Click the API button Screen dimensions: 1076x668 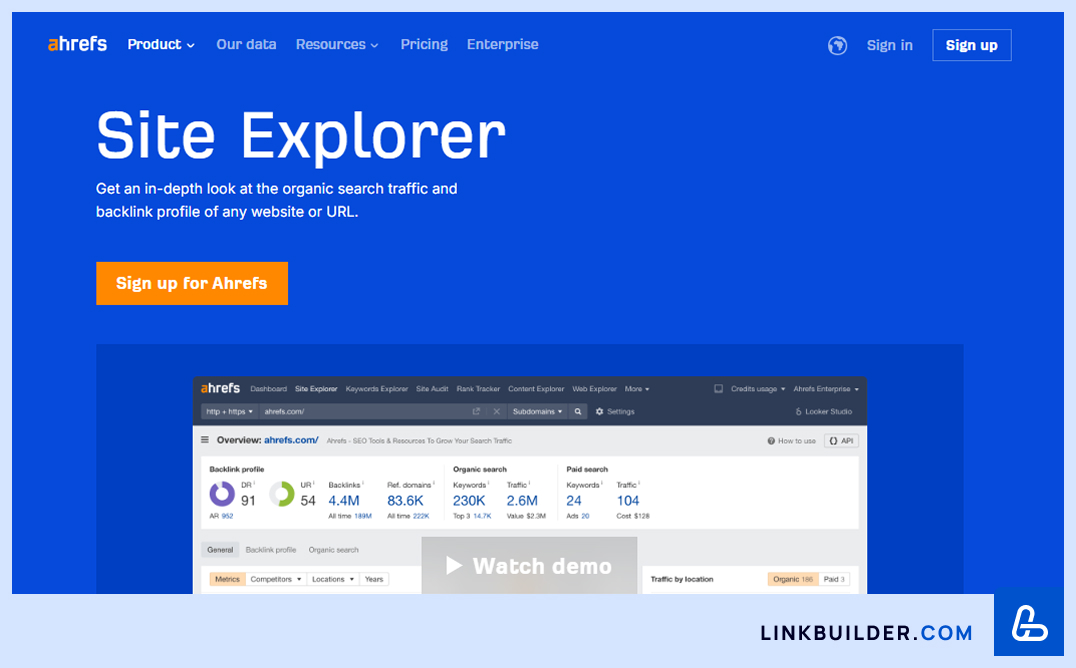click(x=841, y=441)
